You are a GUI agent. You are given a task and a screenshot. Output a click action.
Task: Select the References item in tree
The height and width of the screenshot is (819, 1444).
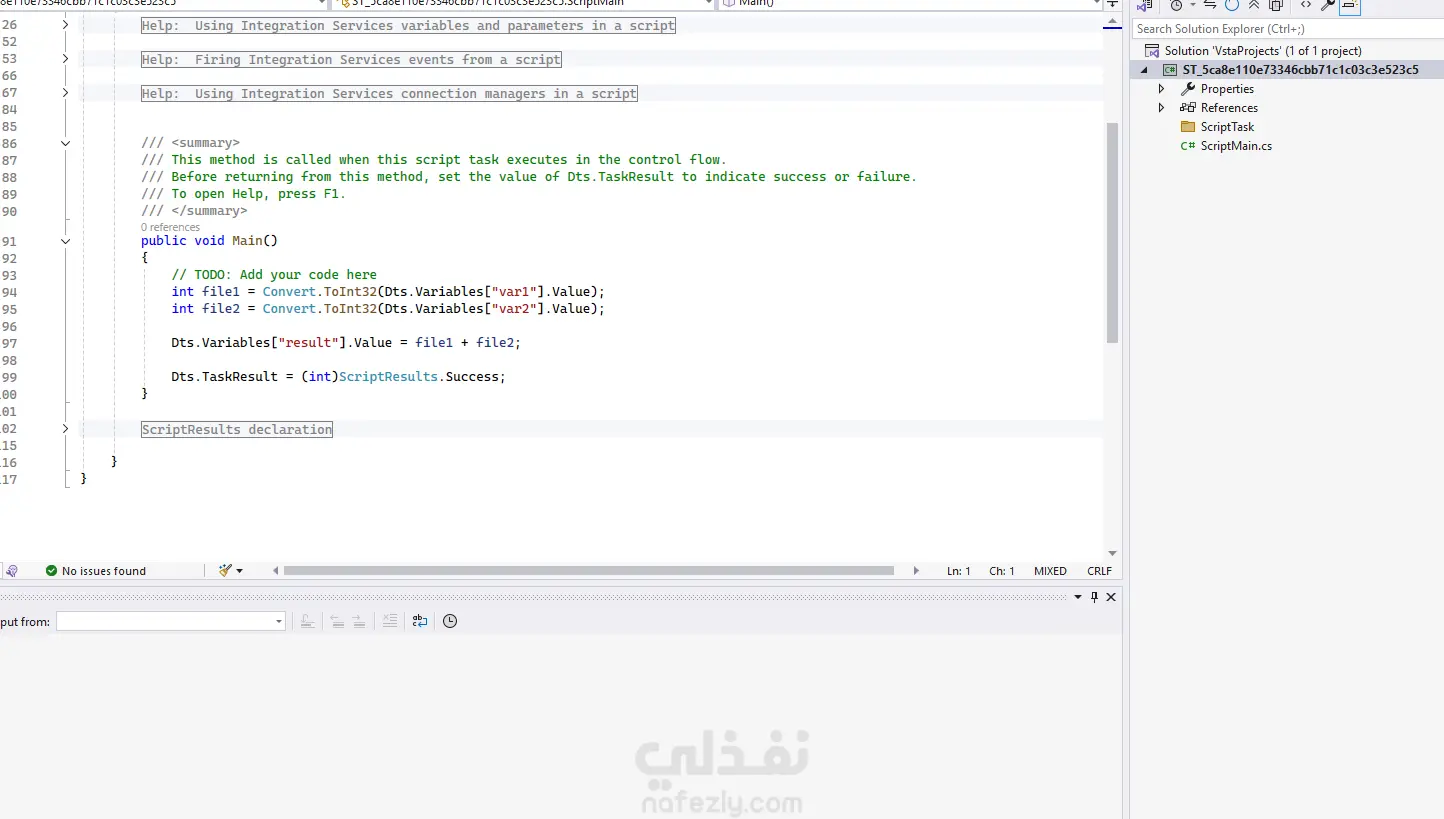pyautogui.click(x=1229, y=108)
